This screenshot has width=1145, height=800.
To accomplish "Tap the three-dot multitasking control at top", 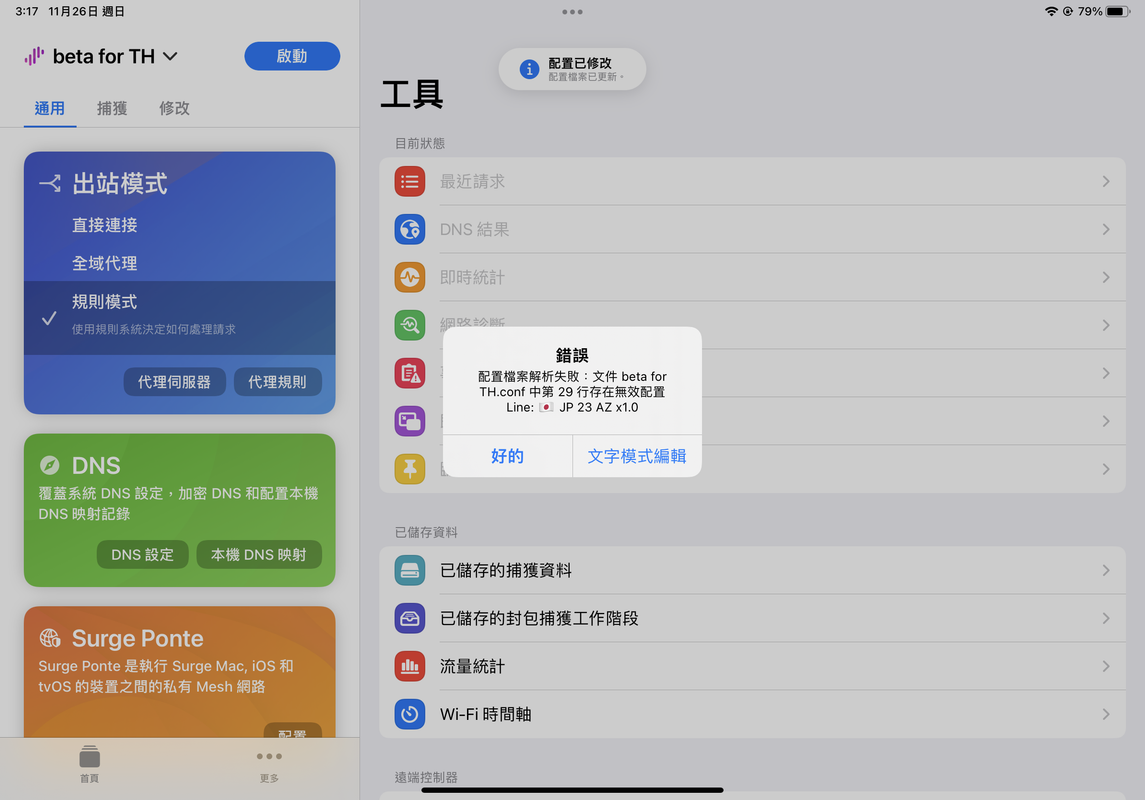I will pyautogui.click(x=572, y=12).
